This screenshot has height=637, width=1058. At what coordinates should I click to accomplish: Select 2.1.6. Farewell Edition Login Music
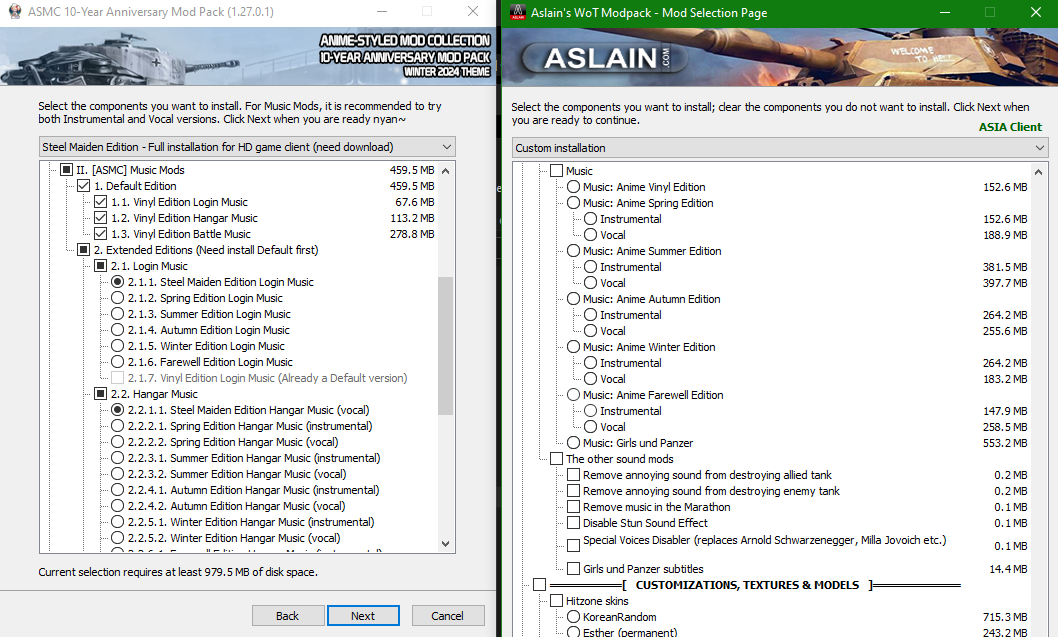tap(117, 362)
